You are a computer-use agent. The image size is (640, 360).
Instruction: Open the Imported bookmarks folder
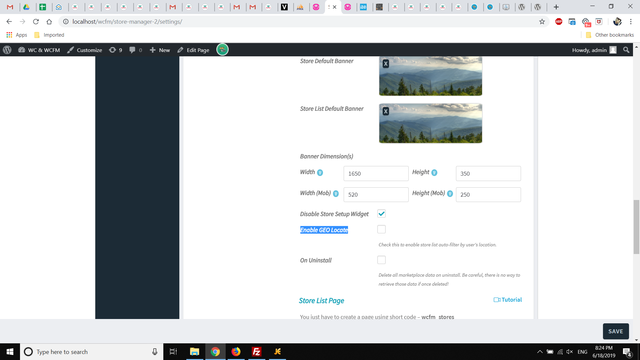tap(49, 35)
